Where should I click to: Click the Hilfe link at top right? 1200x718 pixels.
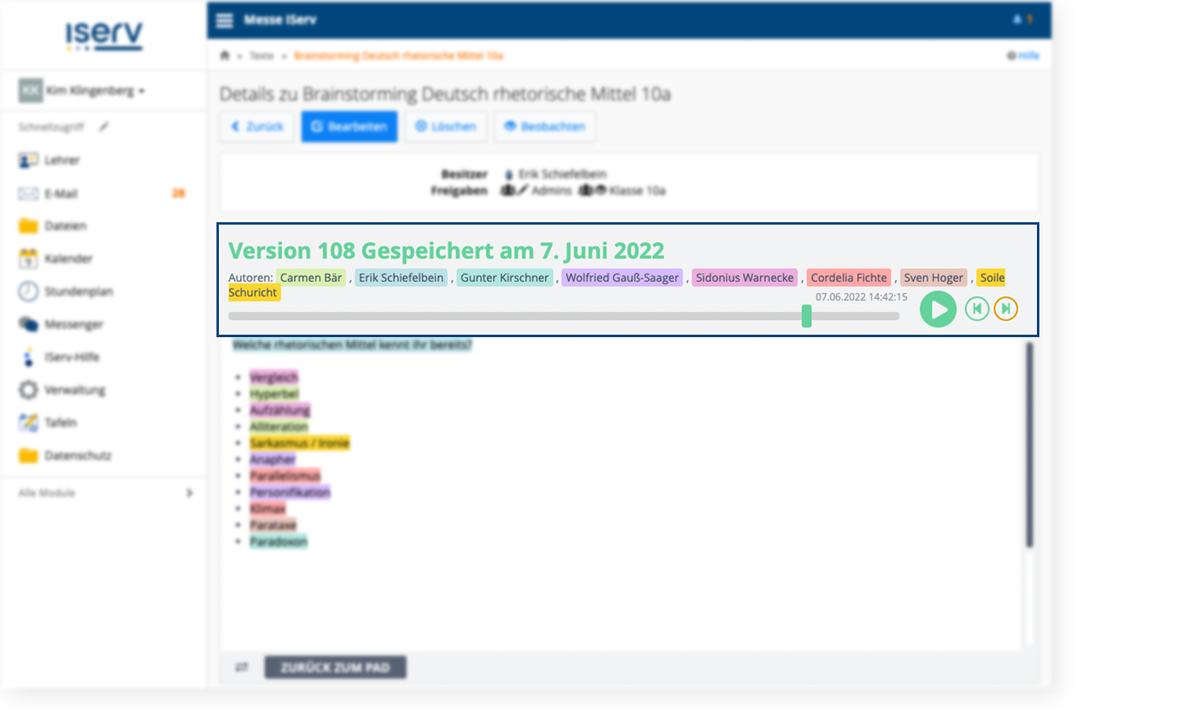point(1023,56)
